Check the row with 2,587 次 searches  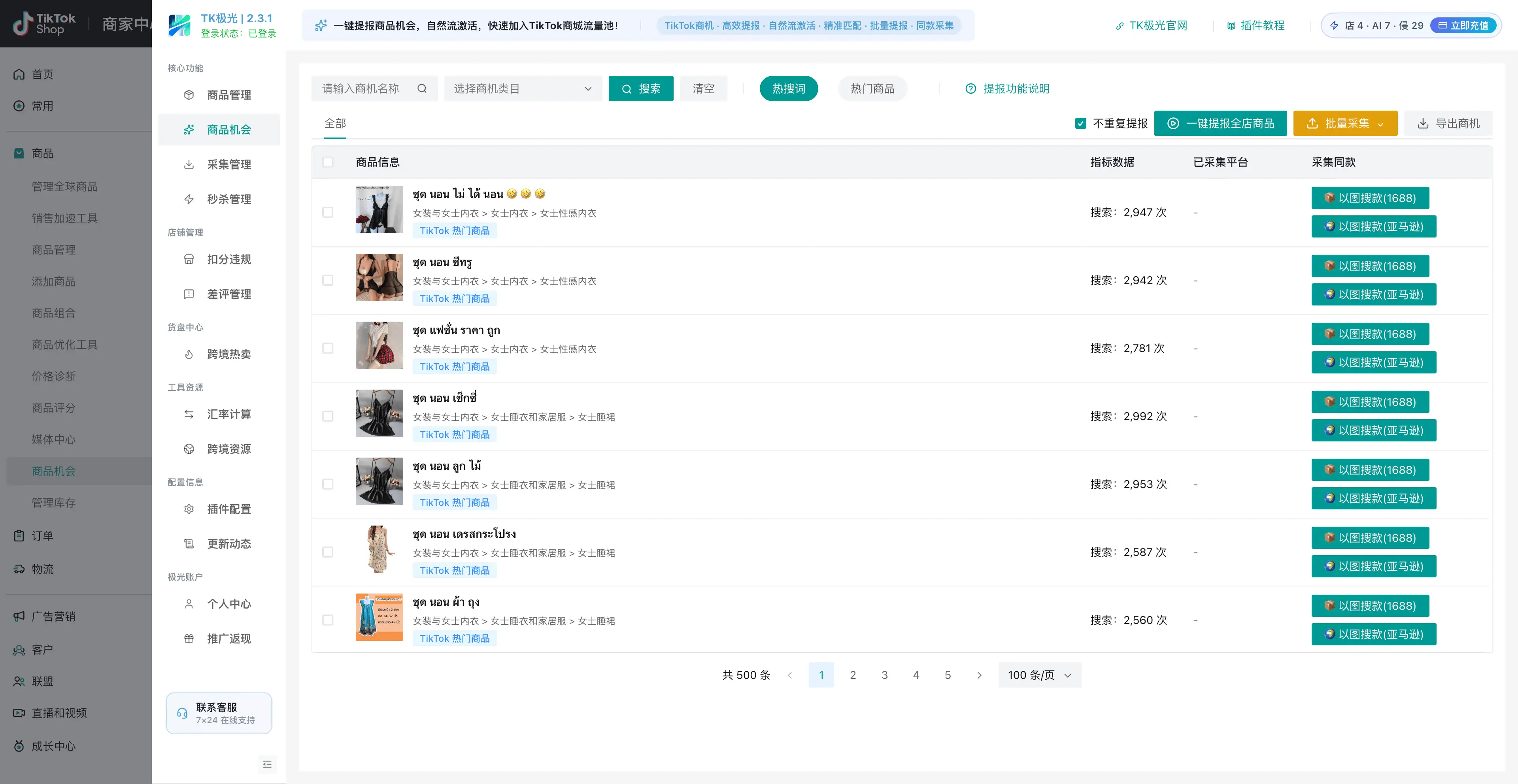pos(328,552)
